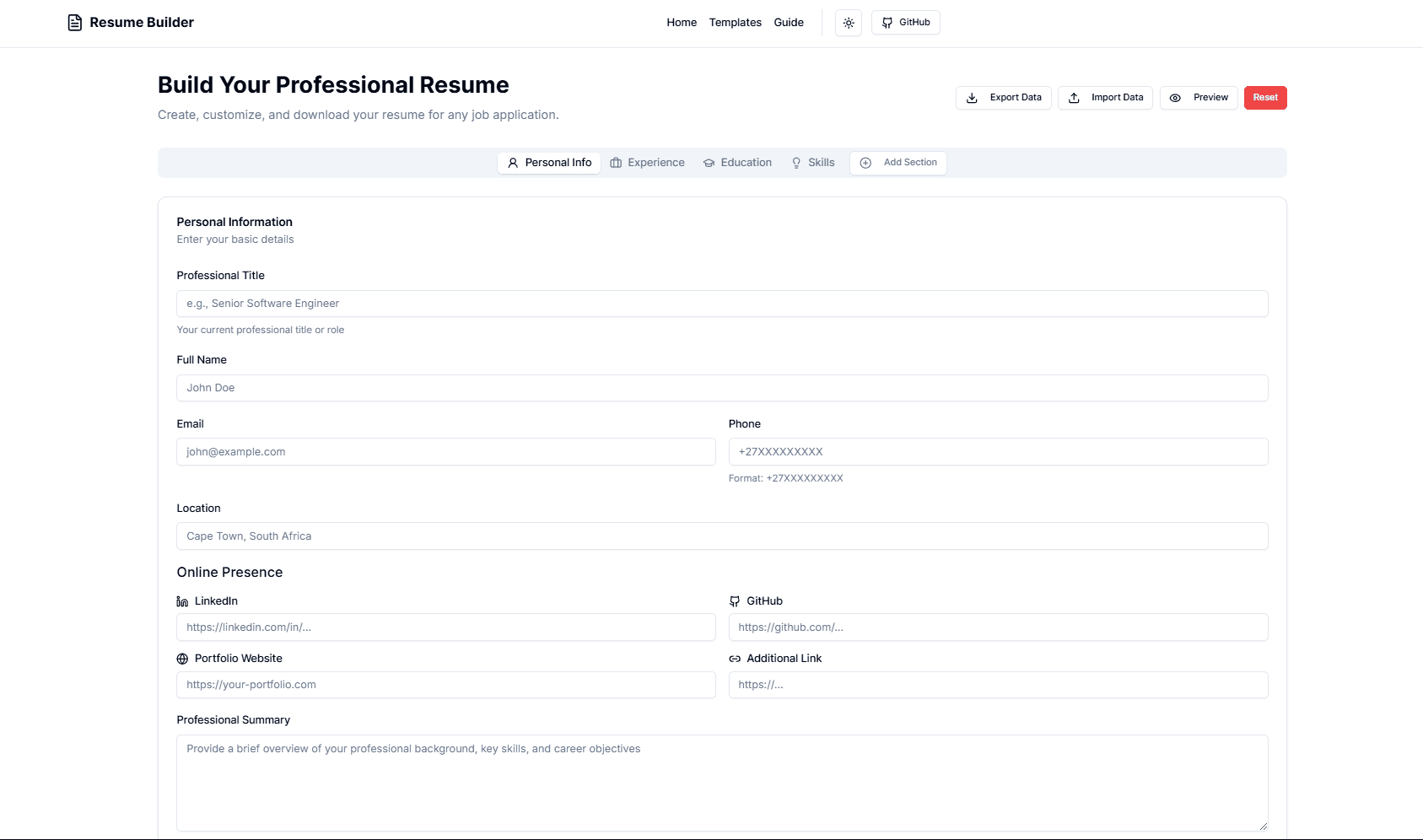Focus the LinkedIn URL input field

445,627
